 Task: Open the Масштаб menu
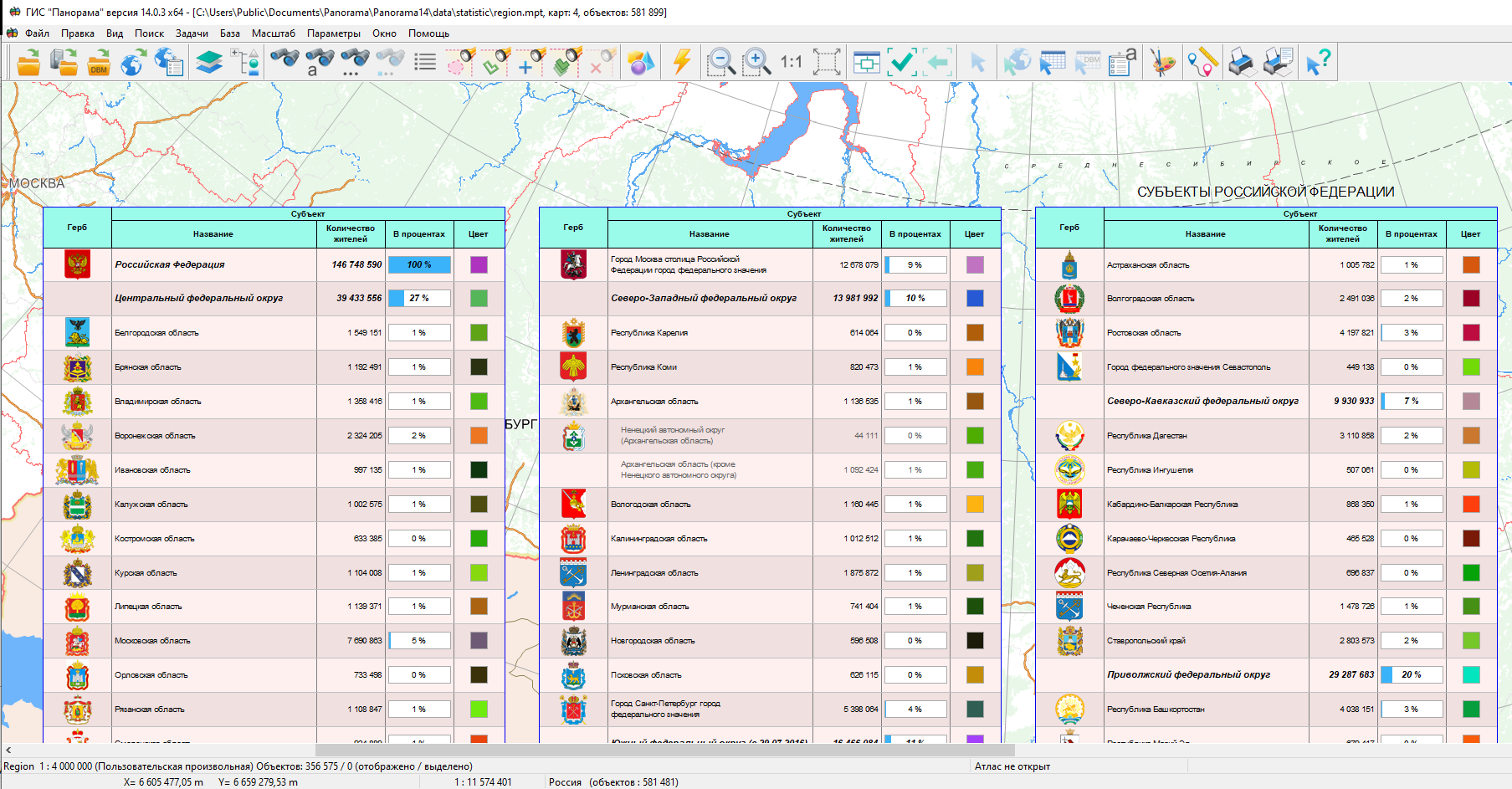pyautogui.click(x=273, y=33)
